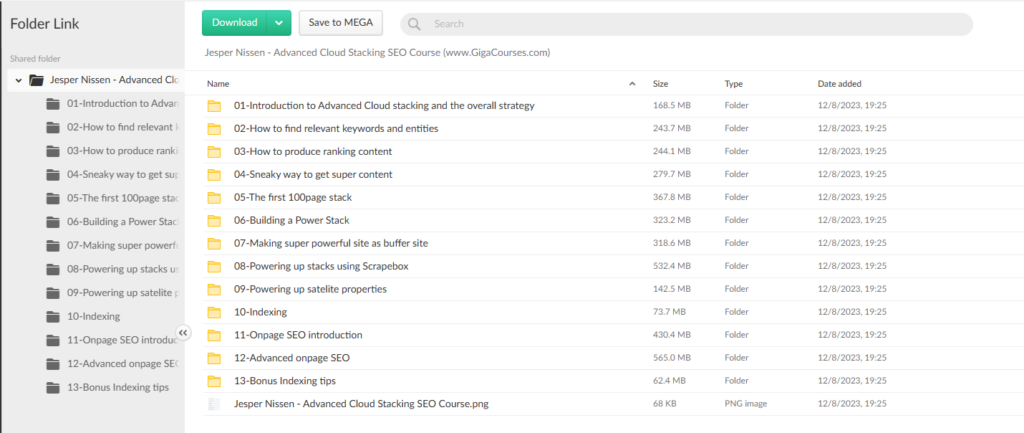Click the 532.4 MB size value
The height and width of the screenshot is (433, 1024).
[x=672, y=266]
